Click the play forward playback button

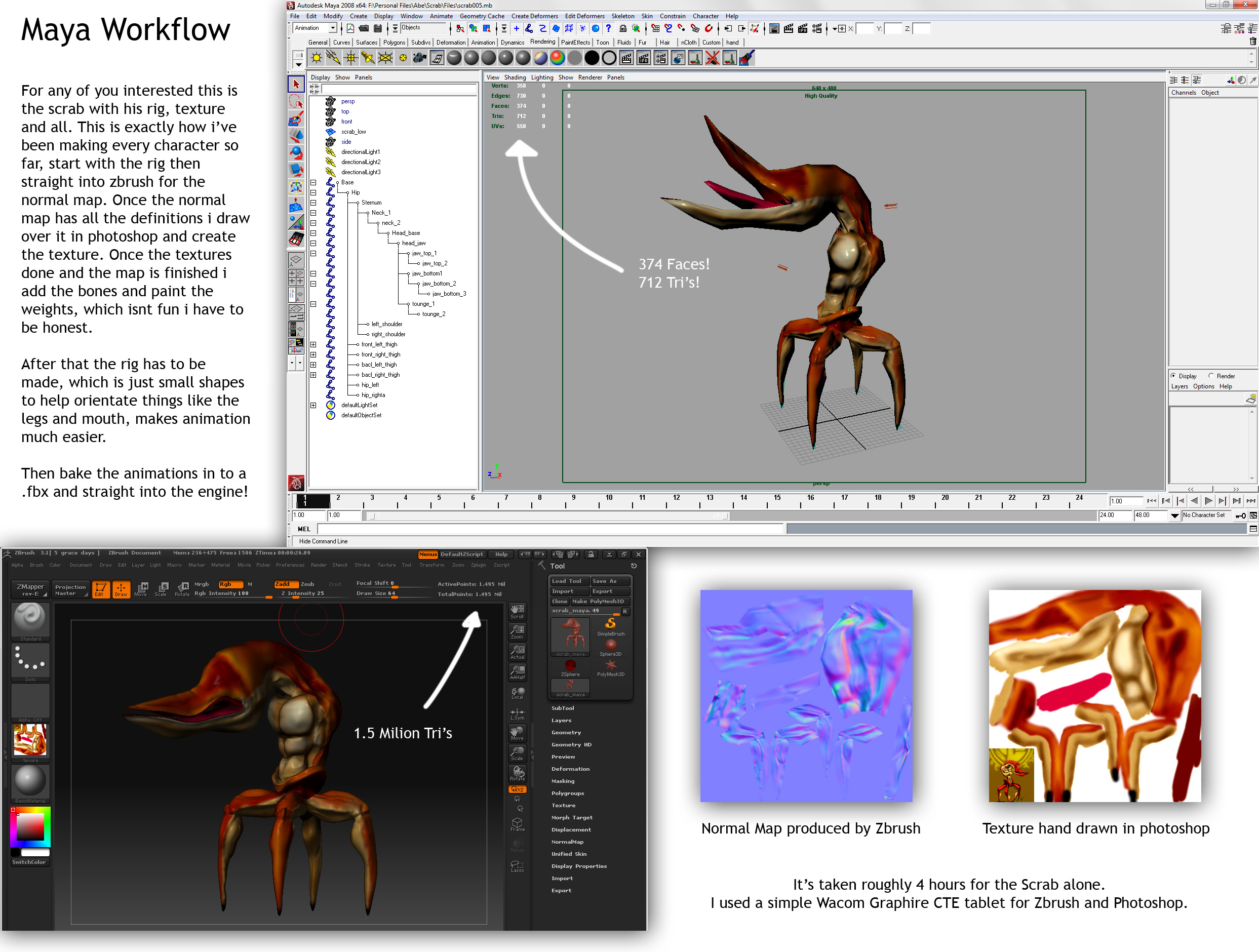(x=1208, y=501)
